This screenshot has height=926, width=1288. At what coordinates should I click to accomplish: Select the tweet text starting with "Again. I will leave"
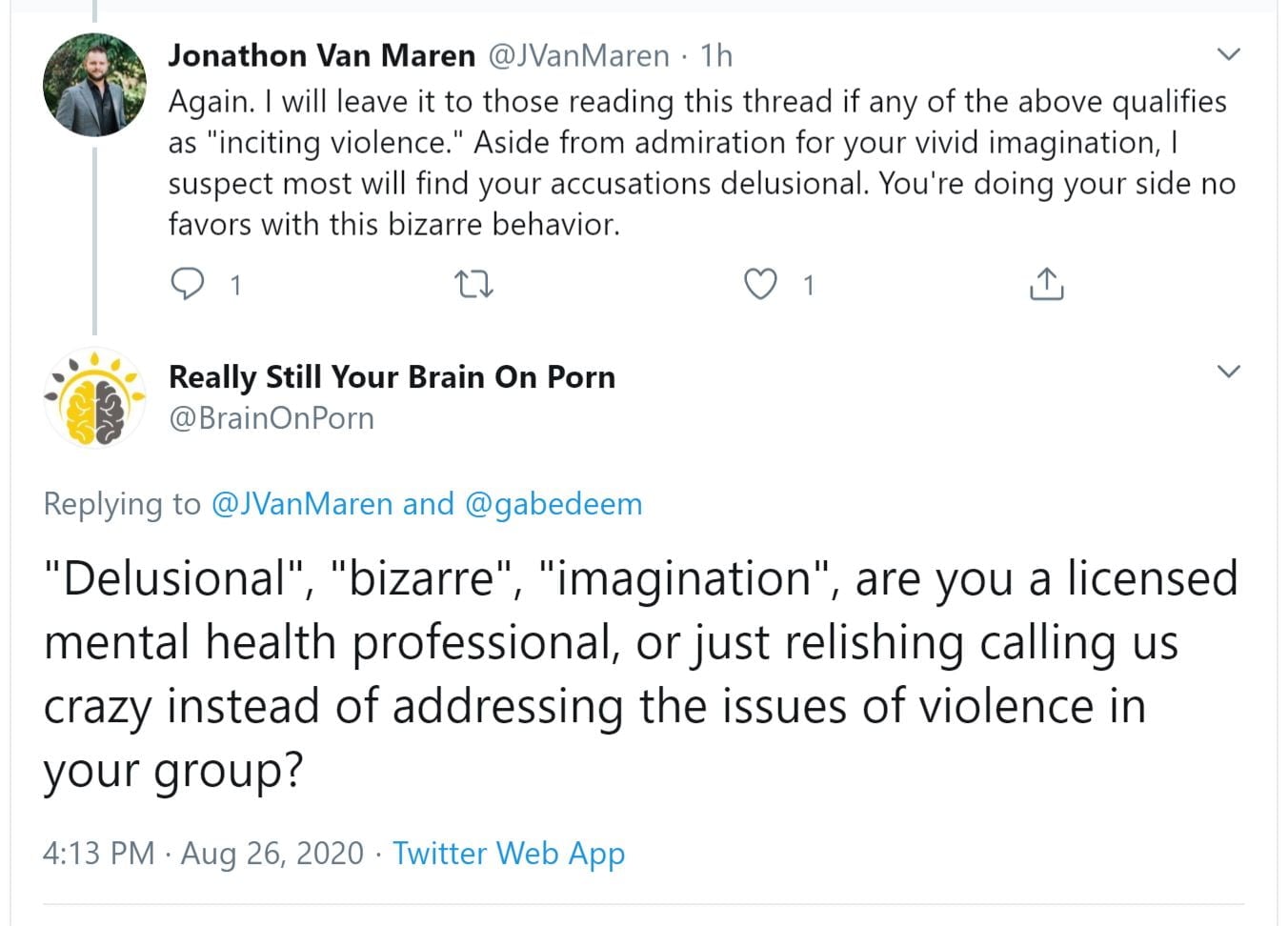(700, 163)
